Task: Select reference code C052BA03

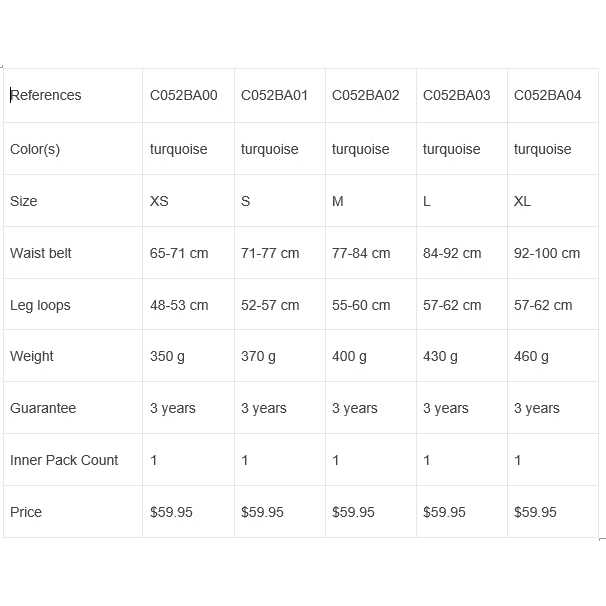Action: click(457, 96)
